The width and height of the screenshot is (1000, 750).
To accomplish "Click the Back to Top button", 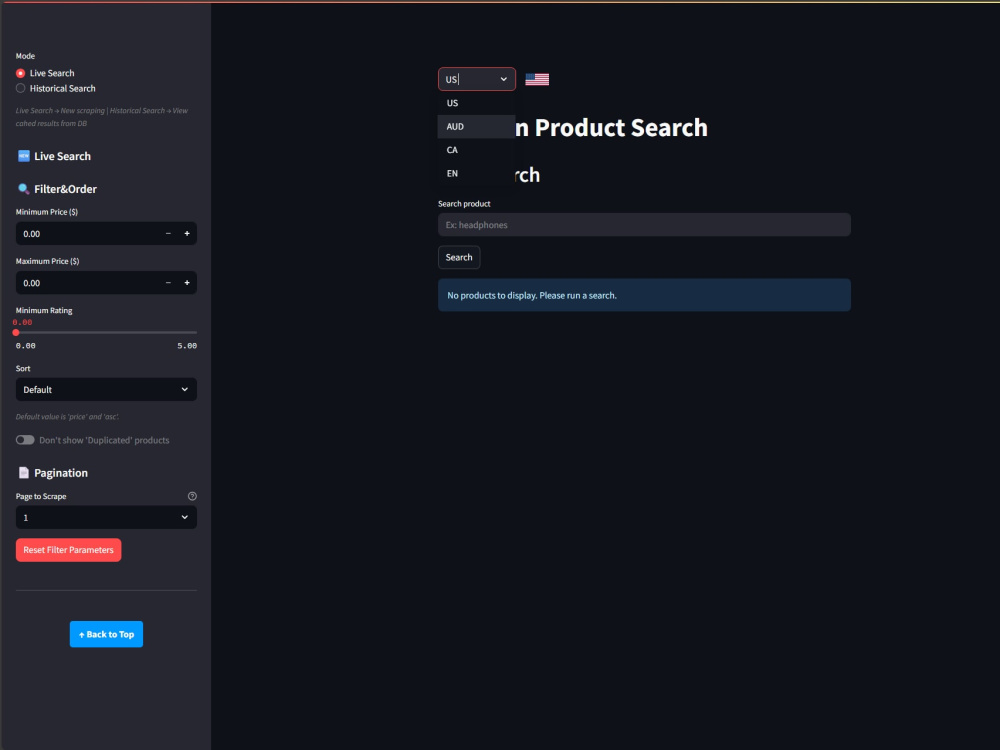I will pyautogui.click(x=107, y=634).
